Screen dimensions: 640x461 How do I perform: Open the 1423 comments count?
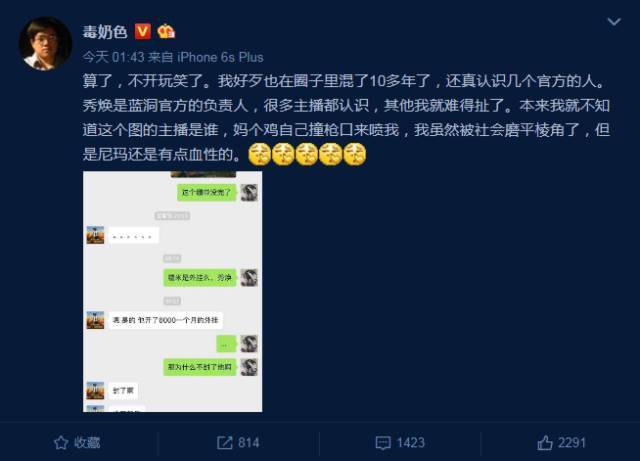pyautogui.click(x=411, y=443)
